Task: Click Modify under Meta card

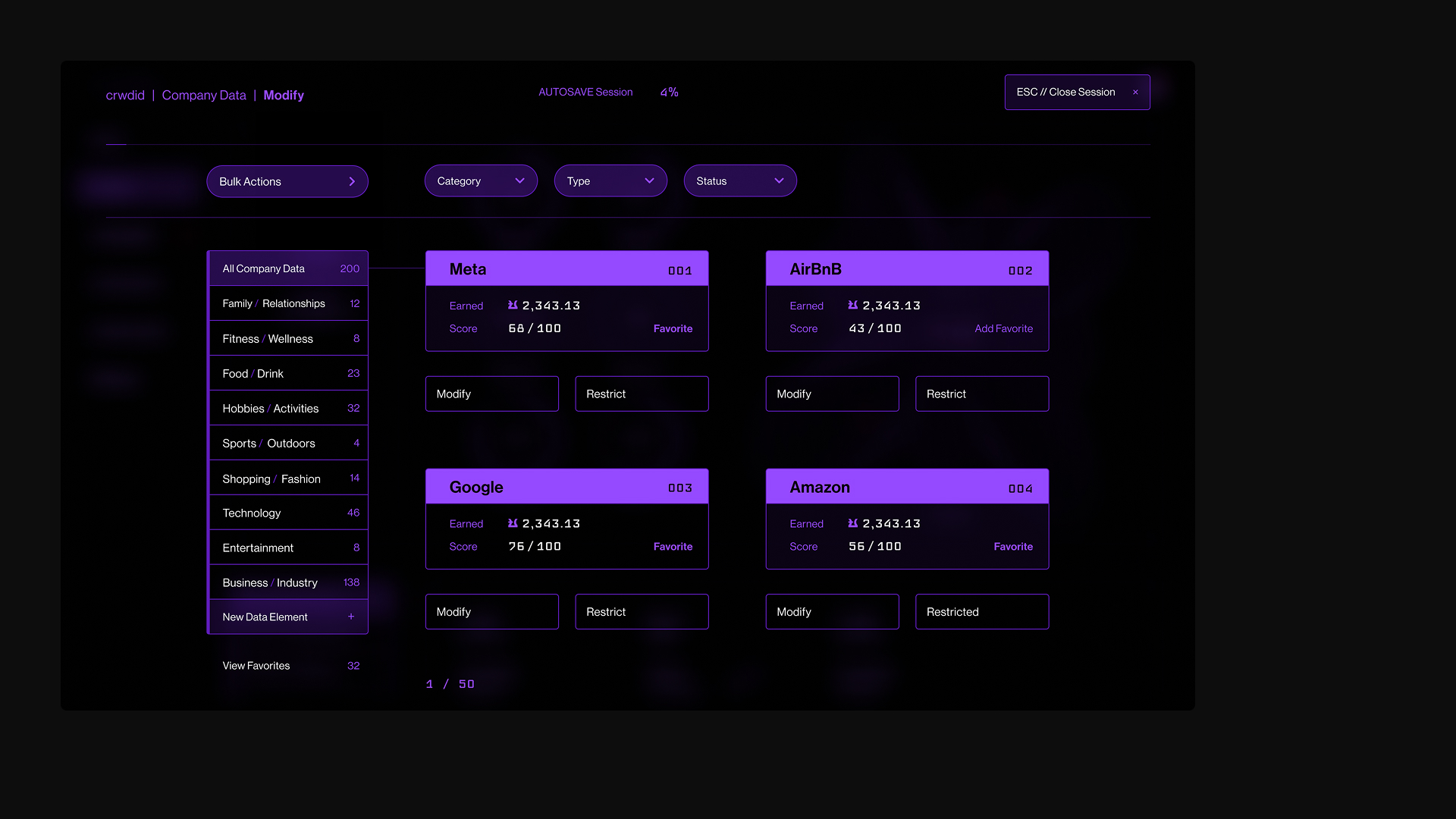Action: [492, 394]
